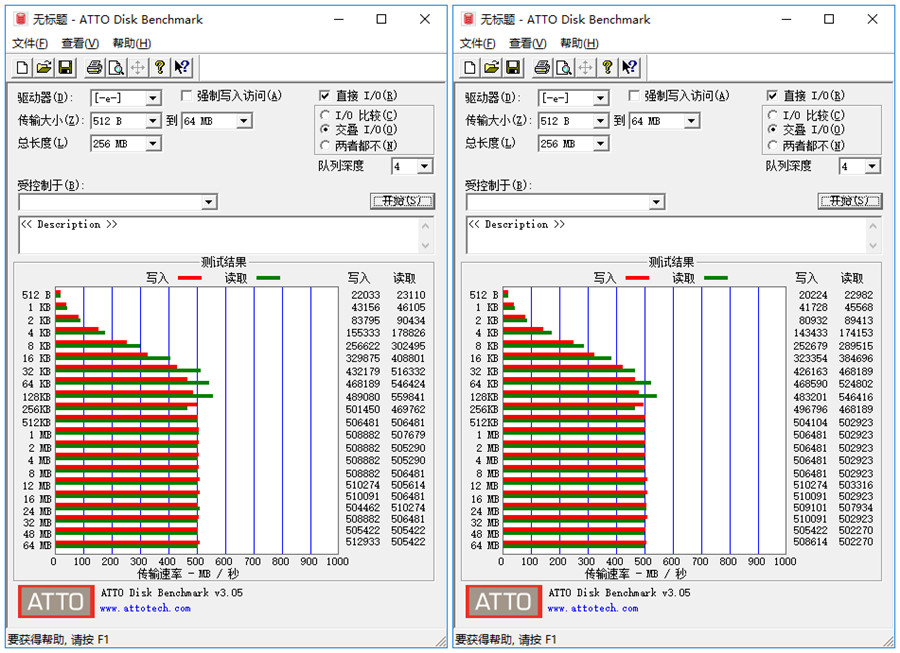Select I/O 比较 radio button in left window
Viewport: 900px width, 653px height.
pyautogui.click(x=326, y=116)
